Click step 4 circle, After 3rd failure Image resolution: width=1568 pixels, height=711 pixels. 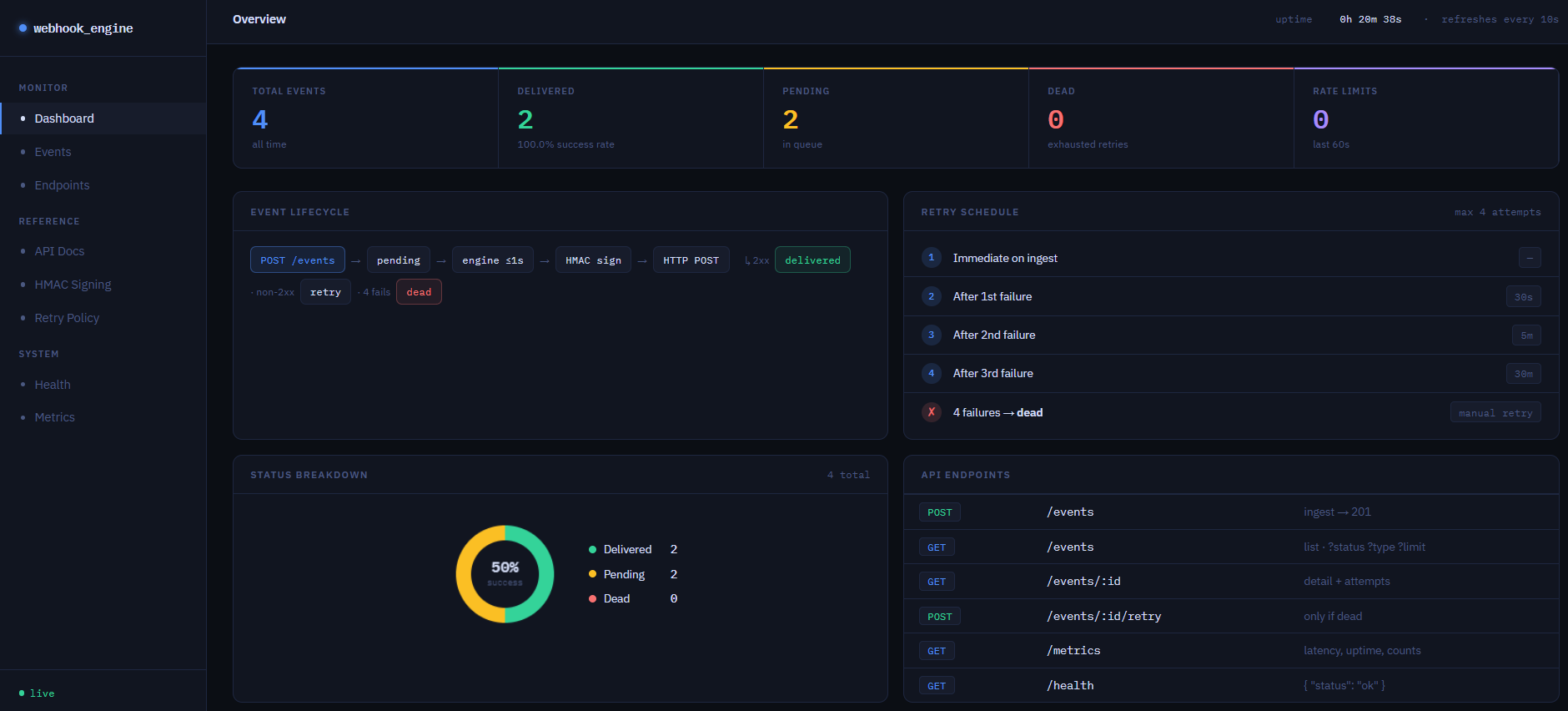pyautogui.click(x=932, y=373)
